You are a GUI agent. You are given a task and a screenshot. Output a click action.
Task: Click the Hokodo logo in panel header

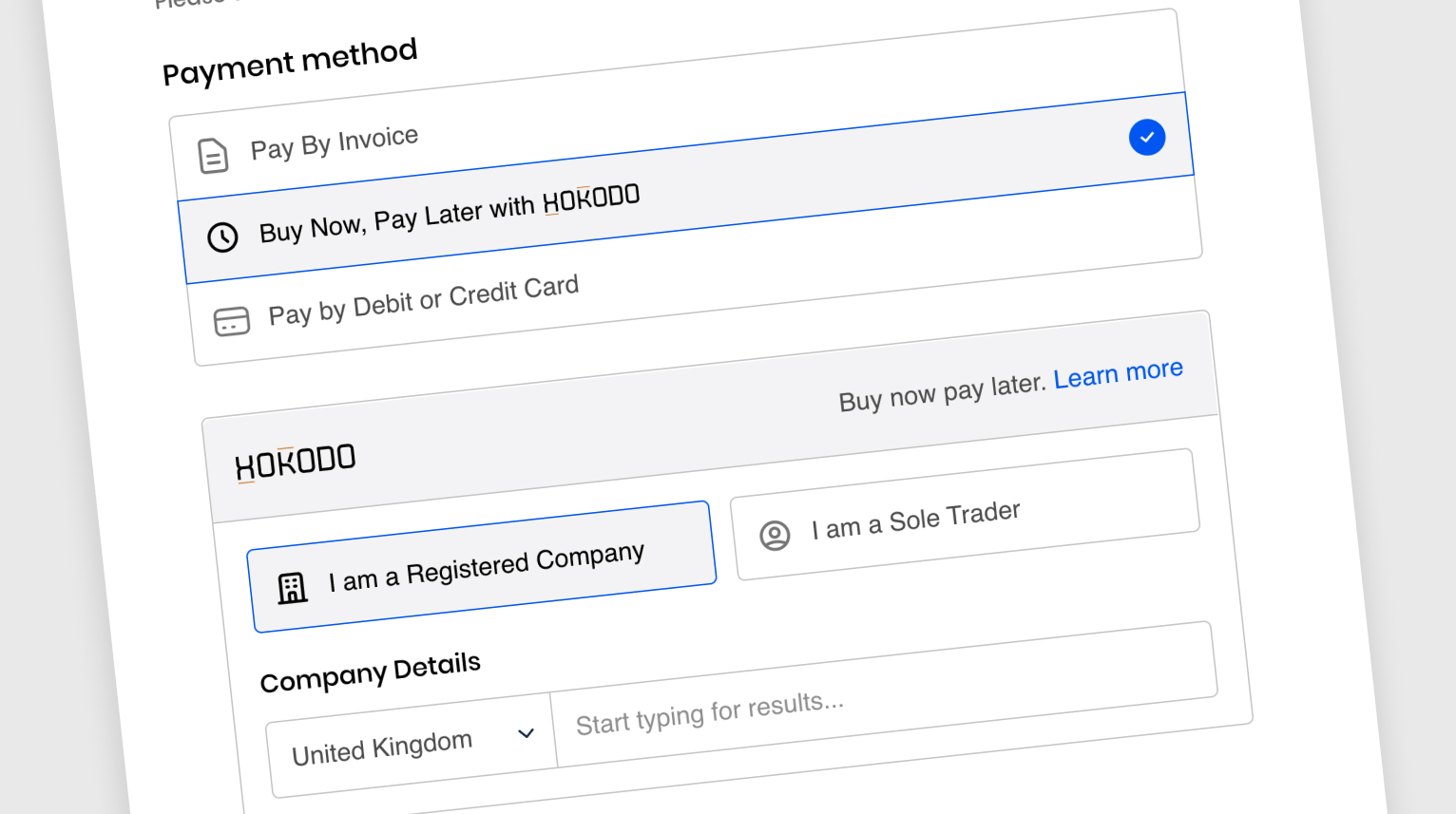pyautogui.click(x=295, y=463)
